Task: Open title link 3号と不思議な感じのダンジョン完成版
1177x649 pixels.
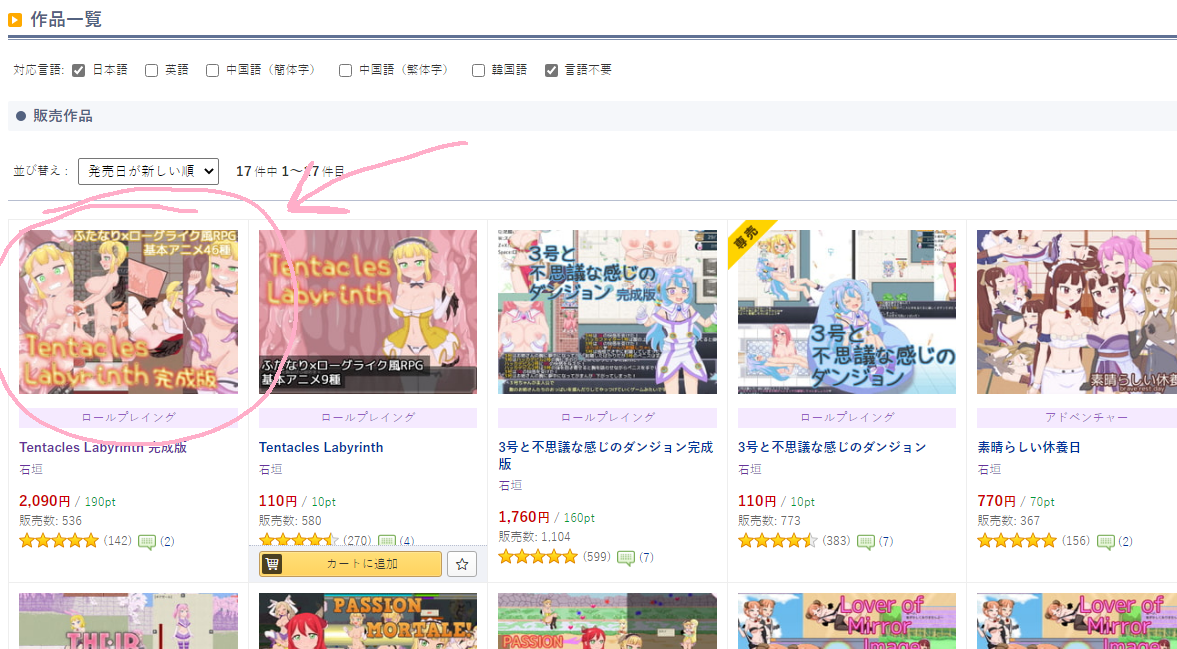Action: (606, 455)
